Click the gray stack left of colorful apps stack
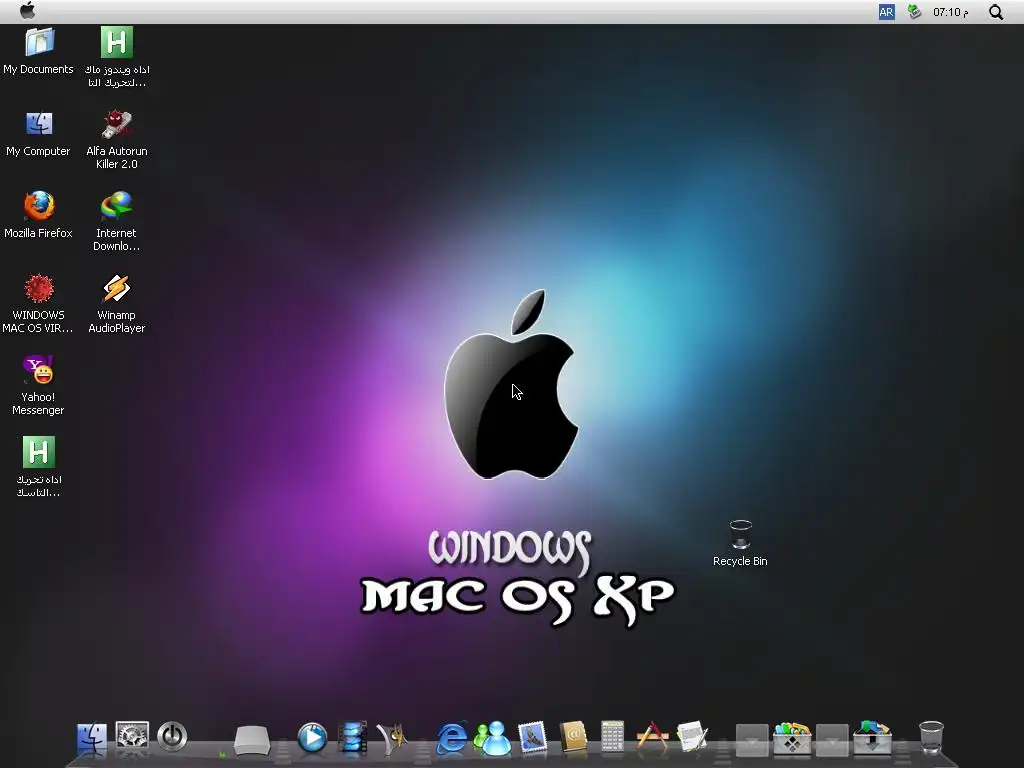Screen dimensions: 1024x768 coord(752,739)
